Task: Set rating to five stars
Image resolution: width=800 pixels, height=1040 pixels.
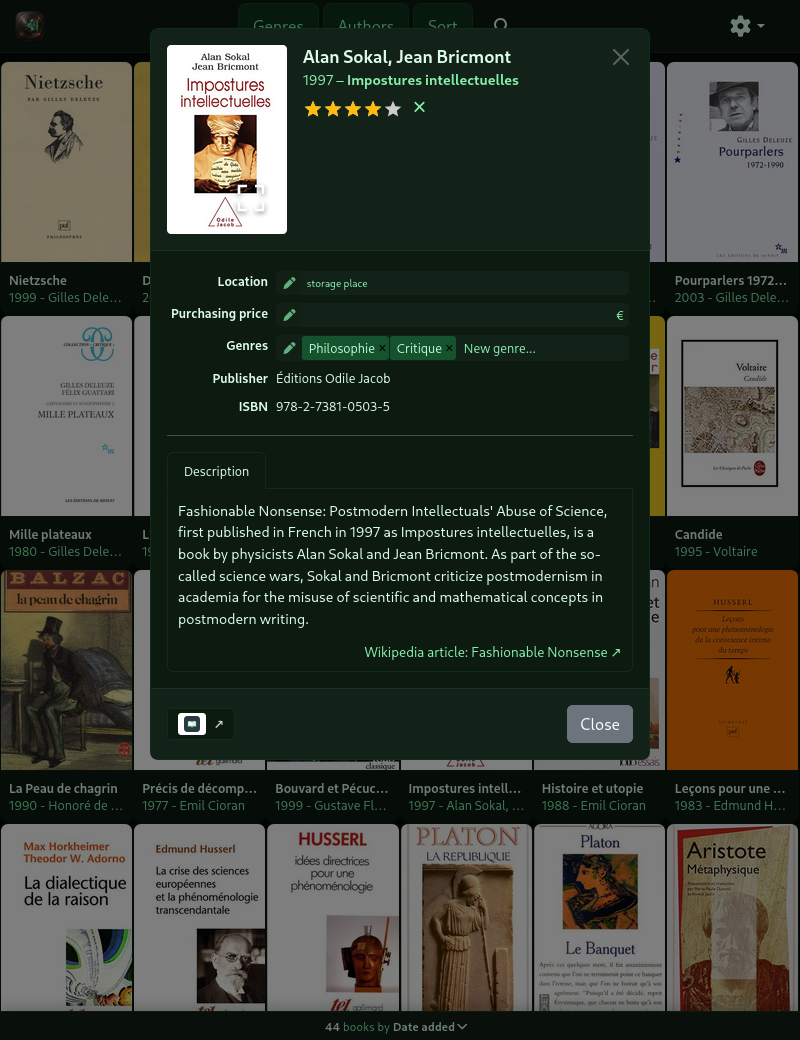Action: point(393,109)
